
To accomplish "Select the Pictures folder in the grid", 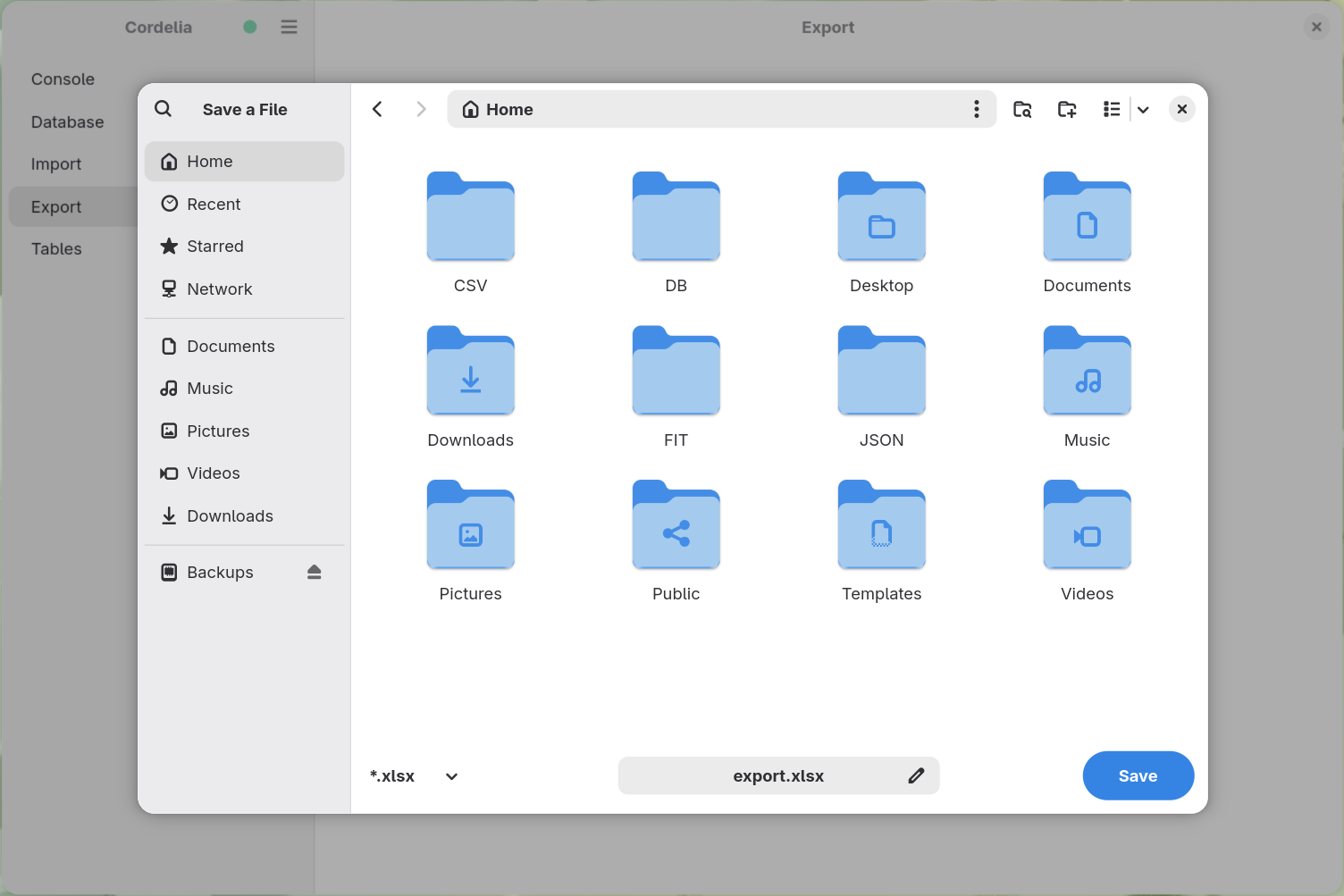I will [x=470, y=540].
